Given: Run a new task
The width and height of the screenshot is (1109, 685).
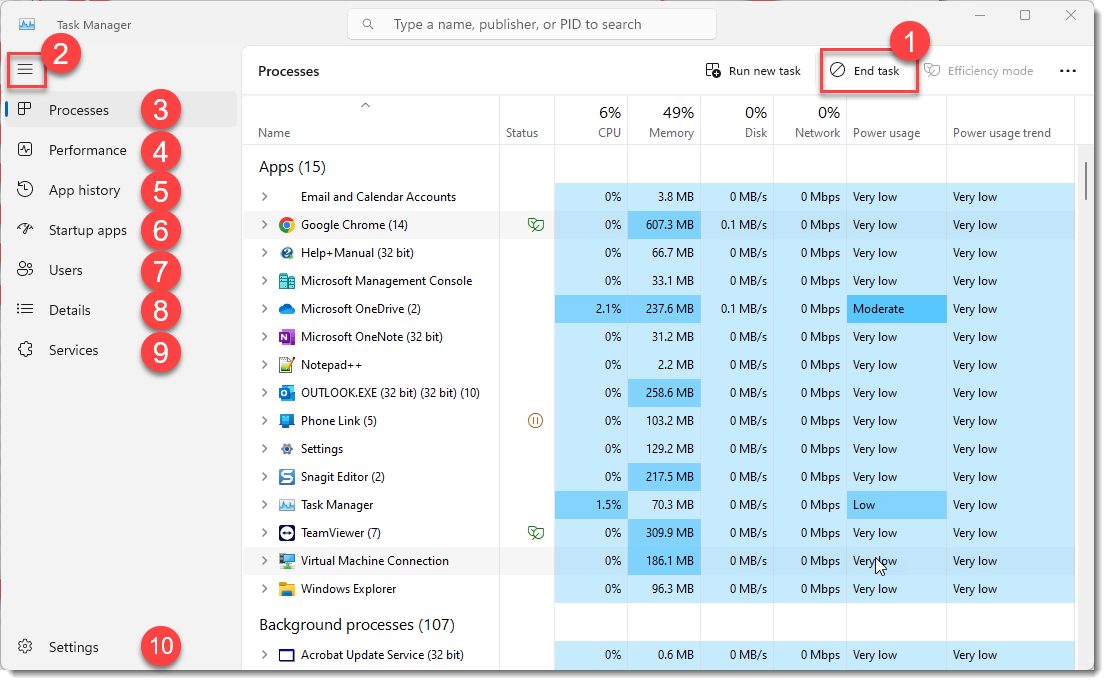Looking at the screenshot, I should click(x=754, y=70).
